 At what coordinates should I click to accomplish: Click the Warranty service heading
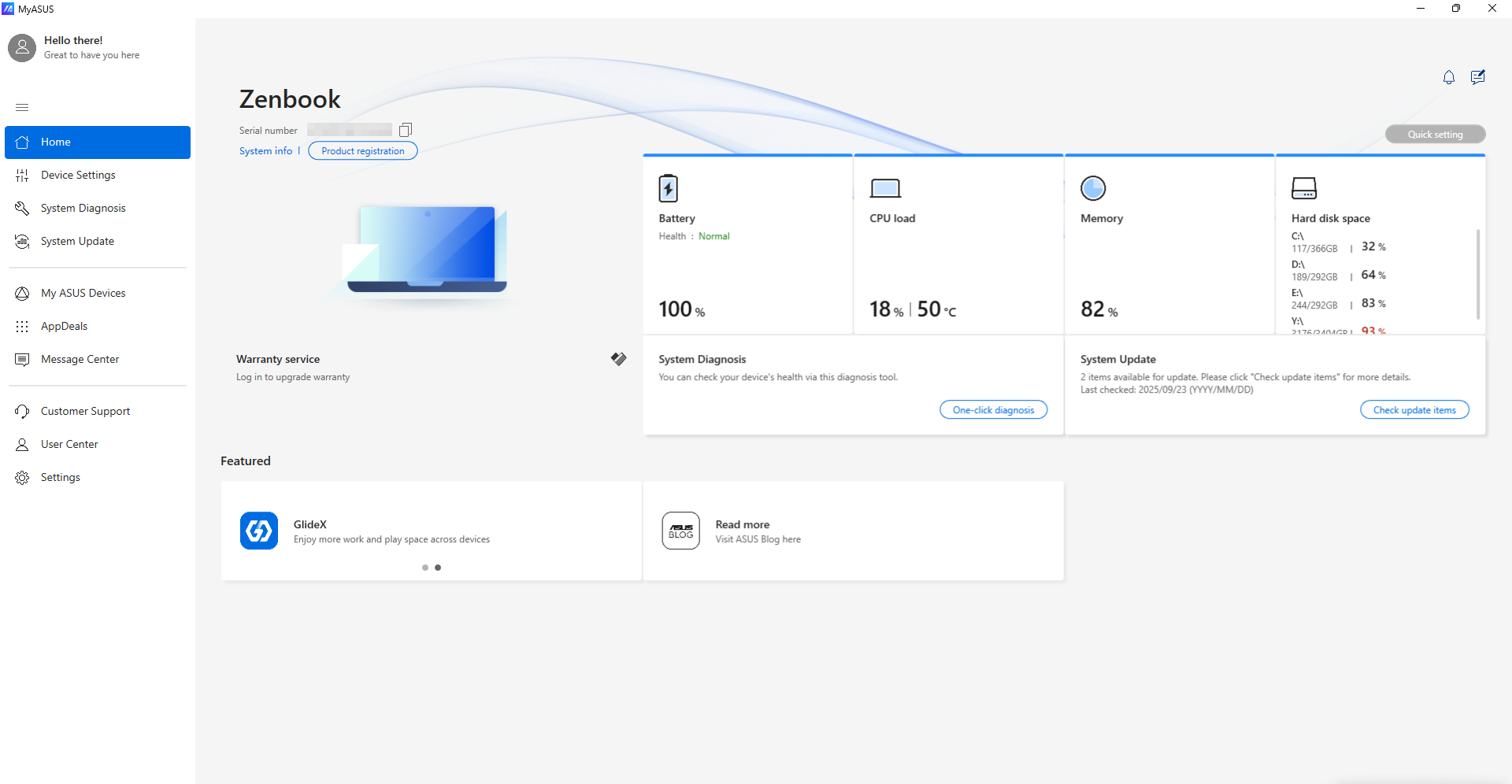[x=278, y=359]
